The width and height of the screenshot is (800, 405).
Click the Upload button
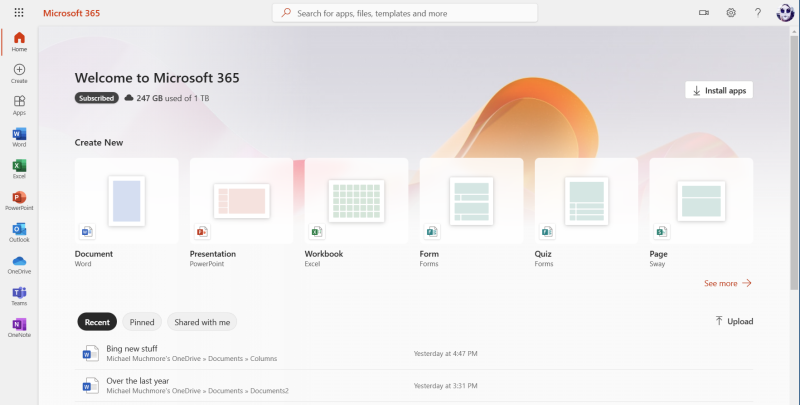coord(733,321)
